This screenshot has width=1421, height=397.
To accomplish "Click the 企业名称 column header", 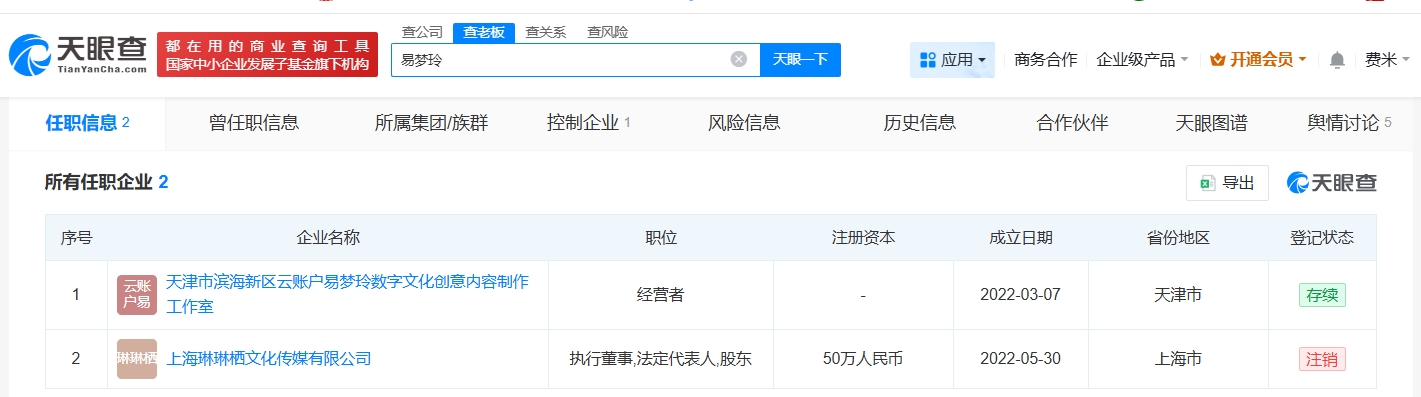I will click(x=328, y=238).
